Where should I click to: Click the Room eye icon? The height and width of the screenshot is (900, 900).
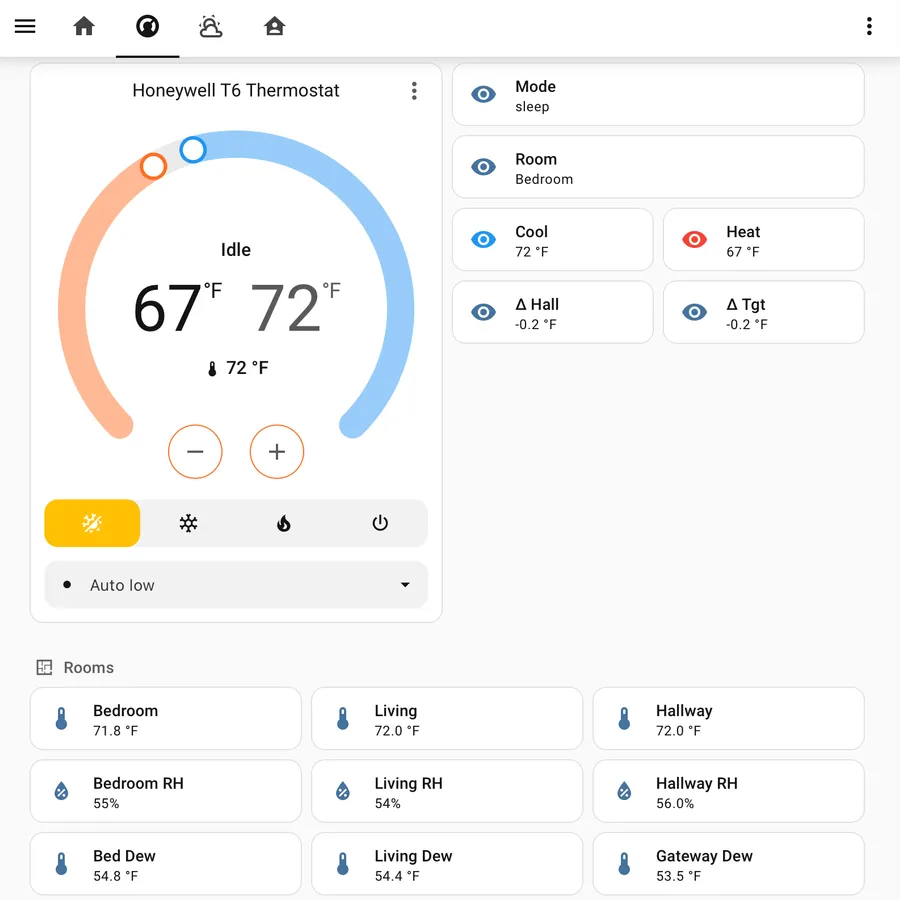tap(483, 167)
